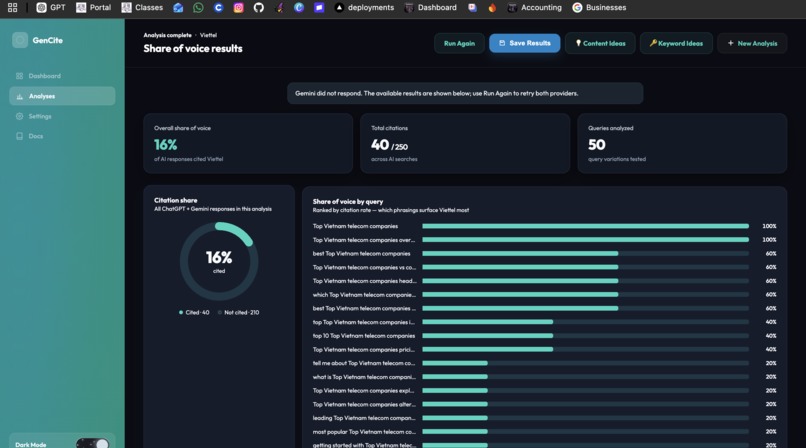The image size is (806, 448).
Task: Click the Analyses chart icon in sidebar
Action: pyautogui.click(x=20, y=96)
